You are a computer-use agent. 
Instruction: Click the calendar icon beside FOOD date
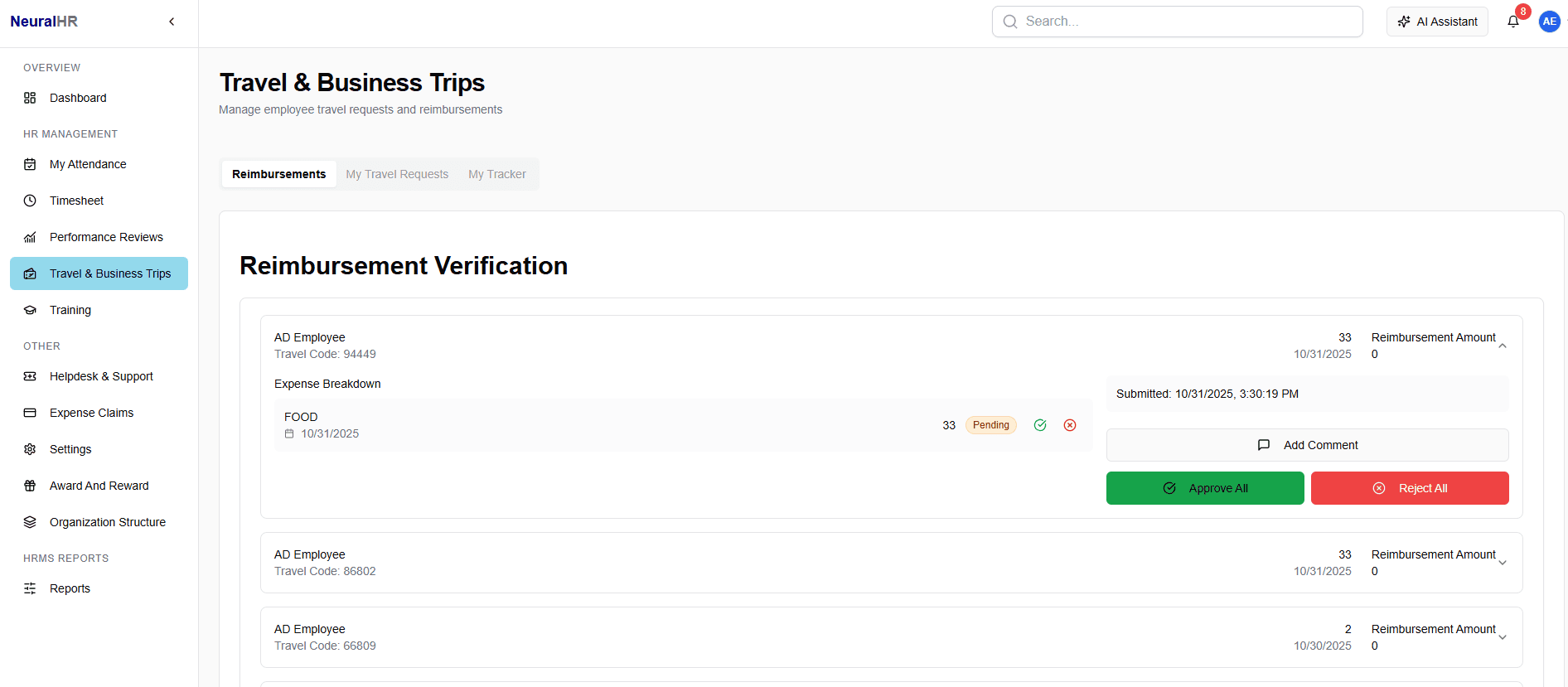tap(289, 433)
